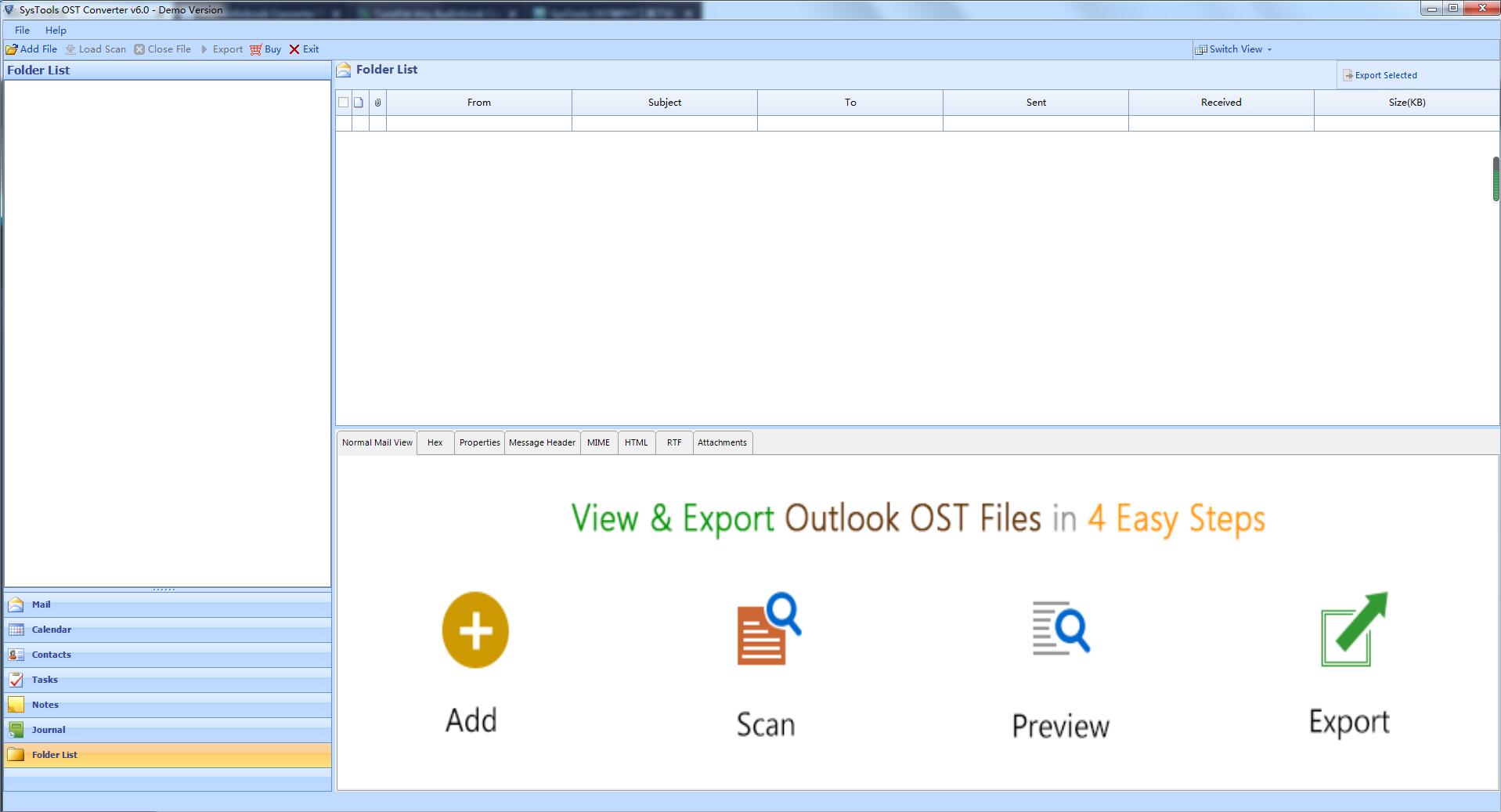
Task: Click the green Export arrow graphic
Action: pos(1354,629)
